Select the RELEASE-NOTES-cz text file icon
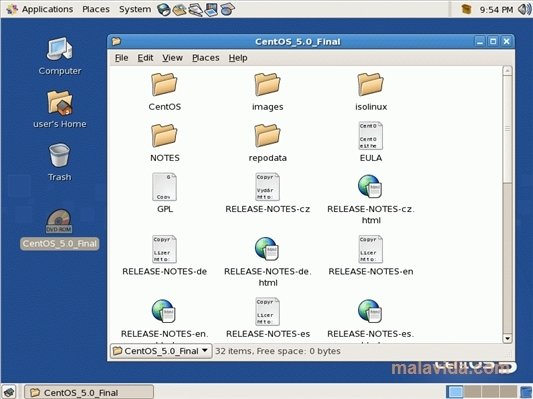533x399 pixels. 268,187
